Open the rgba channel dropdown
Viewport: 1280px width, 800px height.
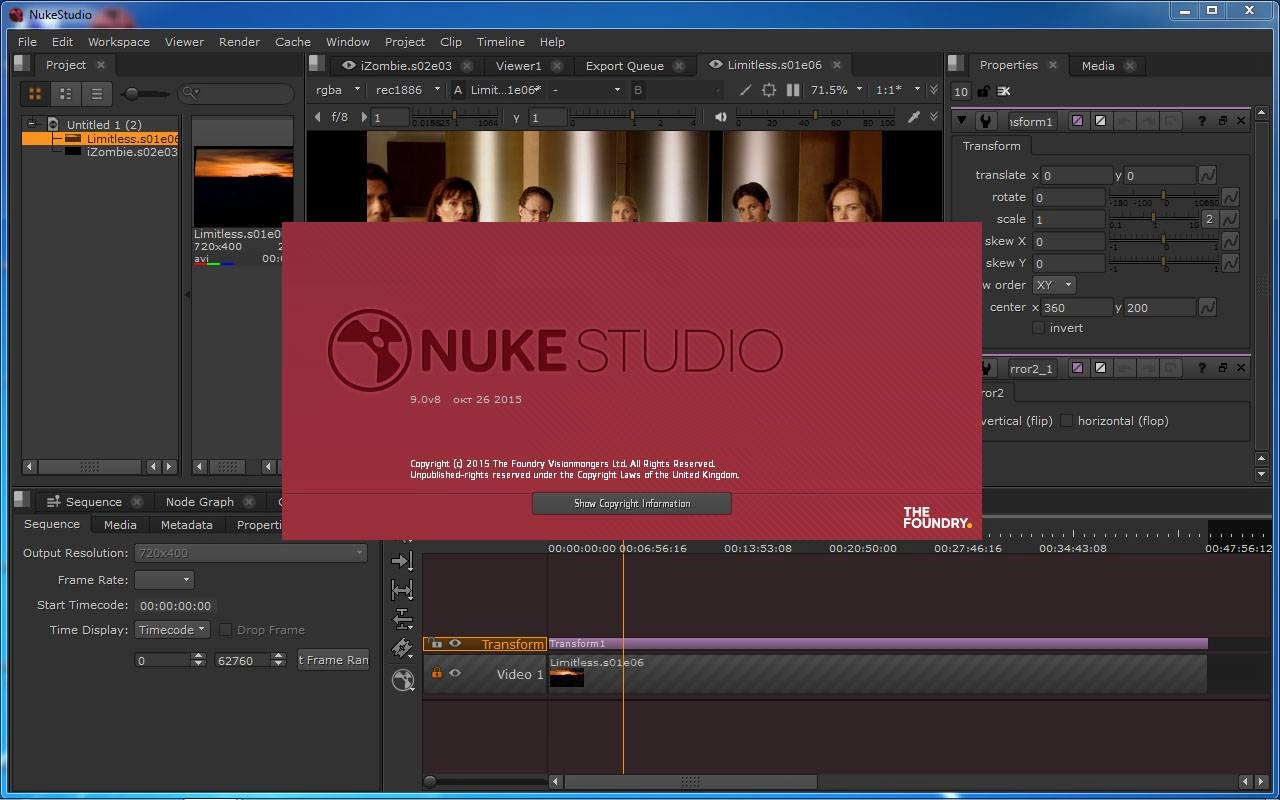pos(338,90)
